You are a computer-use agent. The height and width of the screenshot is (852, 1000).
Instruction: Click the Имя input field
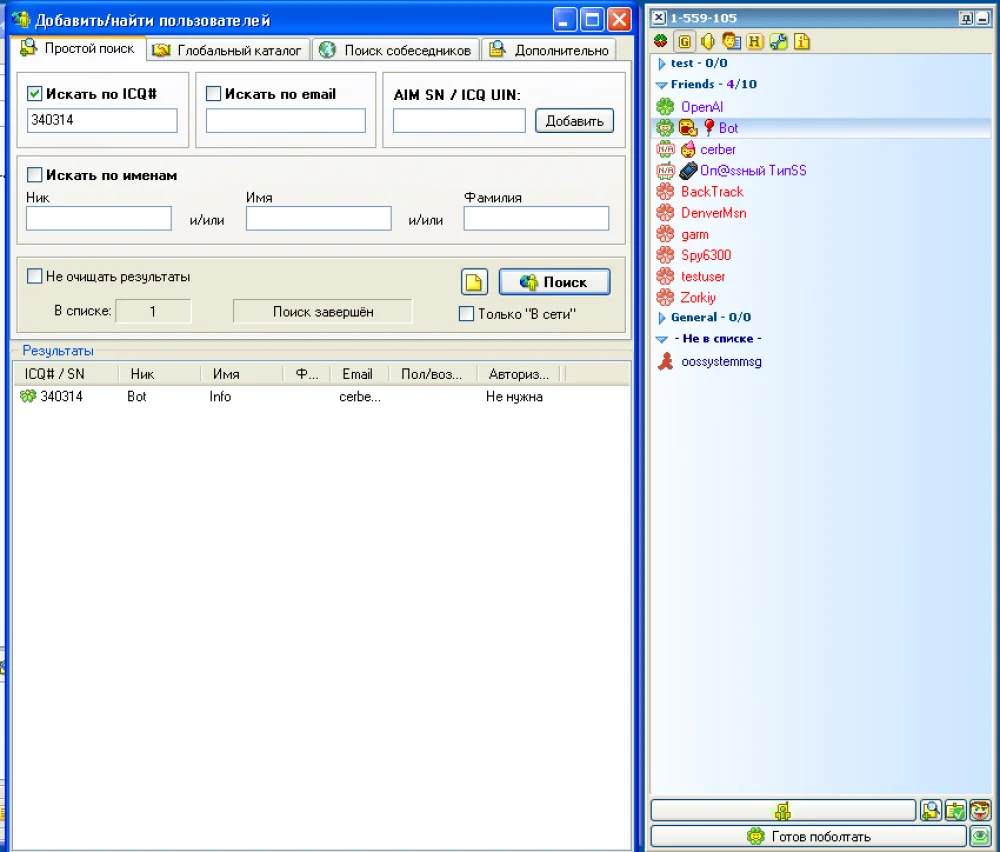pos(319,218)
